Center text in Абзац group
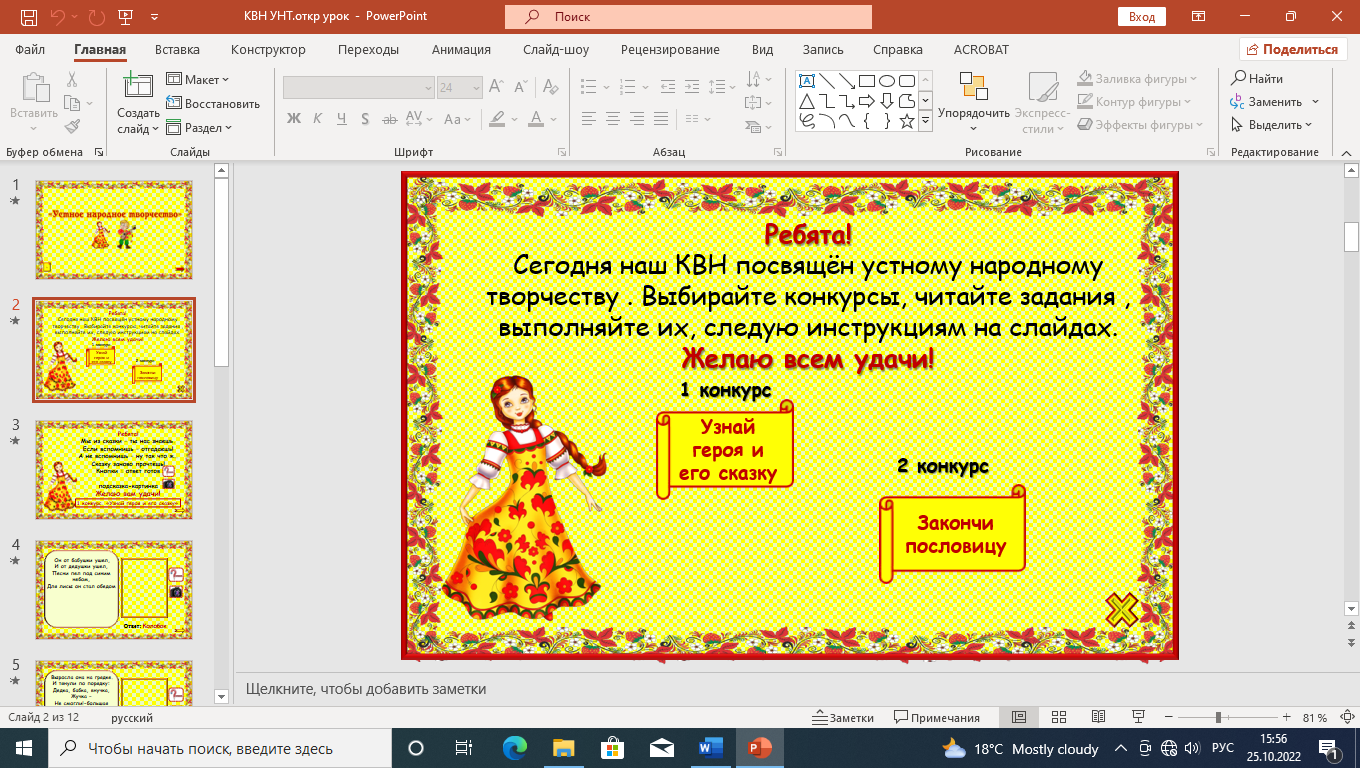 pyautogui.click(x=613, y=119)
